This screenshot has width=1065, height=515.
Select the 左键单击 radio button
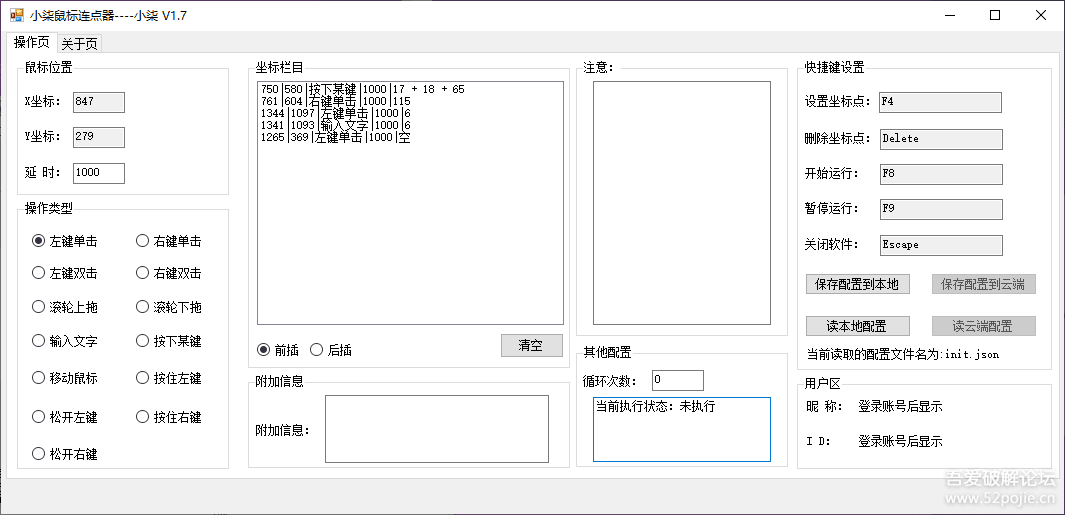coord(65,241)
